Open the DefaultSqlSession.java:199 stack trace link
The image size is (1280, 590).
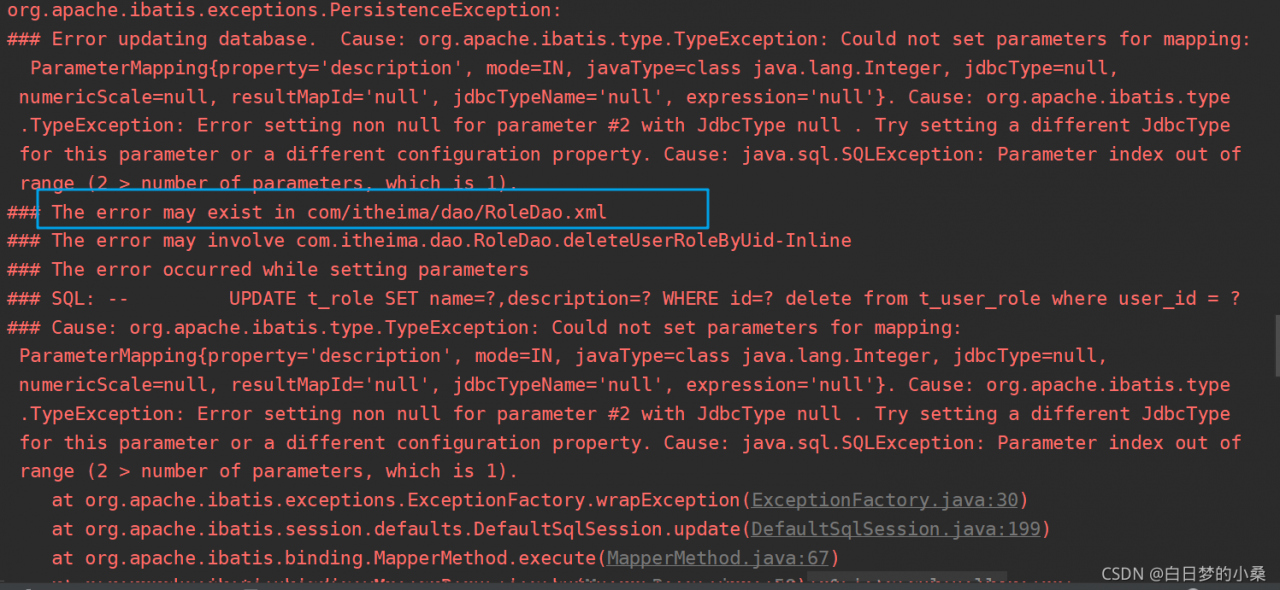894,529
